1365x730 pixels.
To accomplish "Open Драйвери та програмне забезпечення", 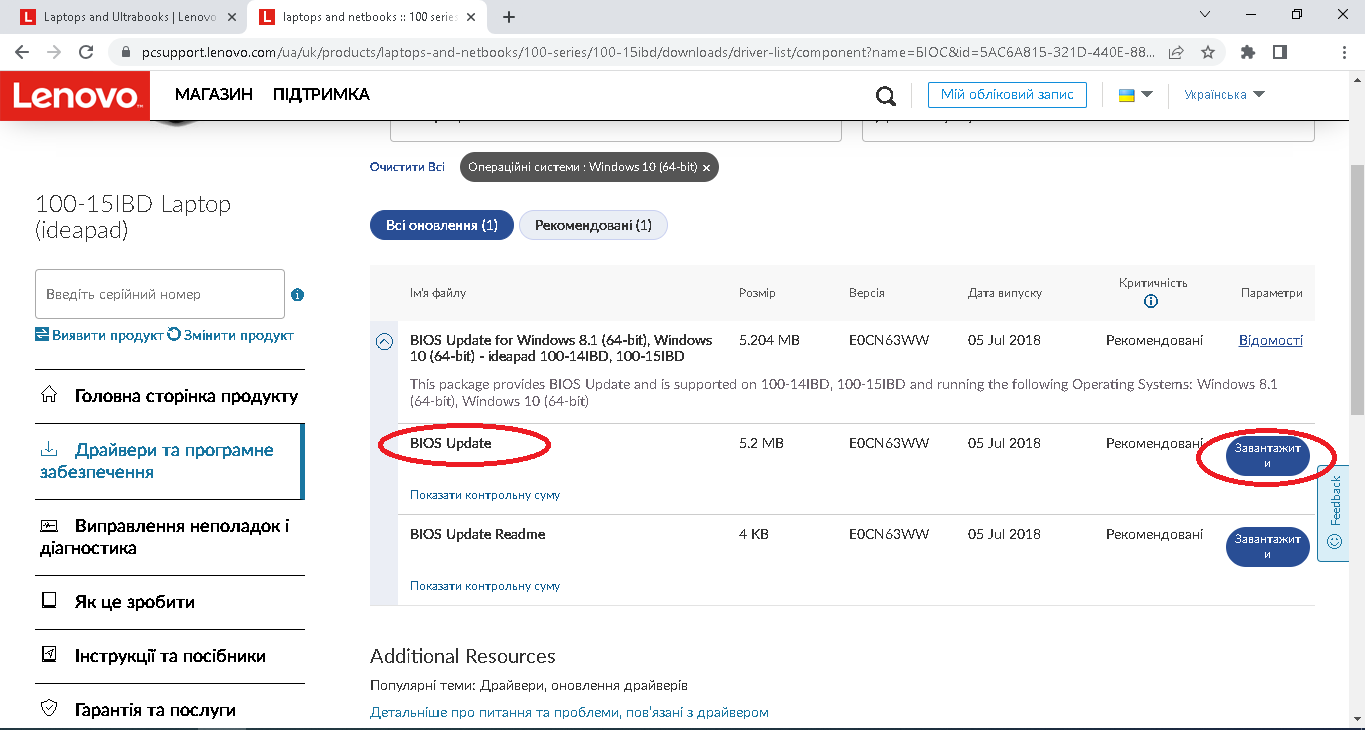I will coord(169,461).
